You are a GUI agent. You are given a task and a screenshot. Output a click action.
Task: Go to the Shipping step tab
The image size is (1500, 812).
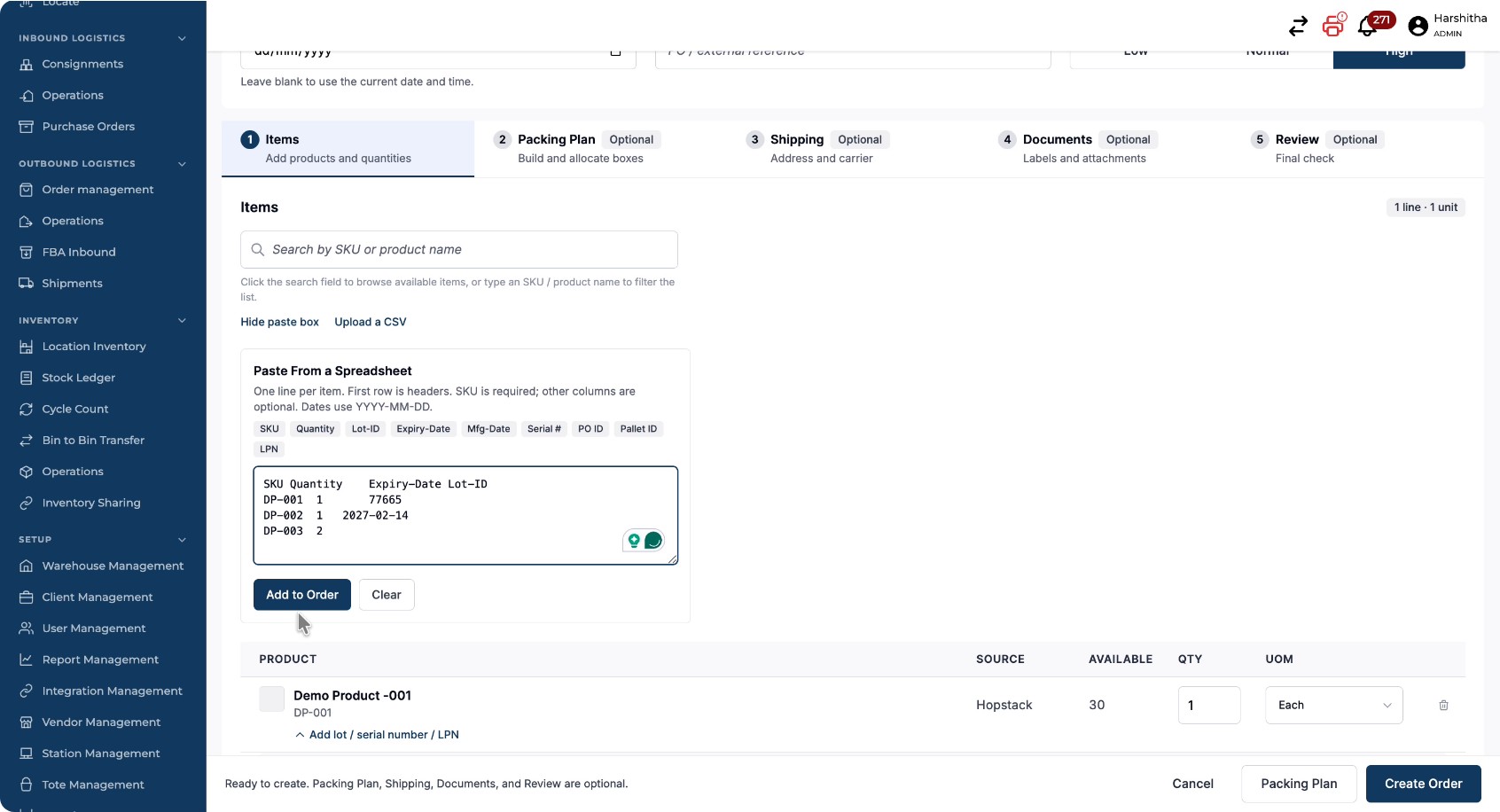[853, 148]
